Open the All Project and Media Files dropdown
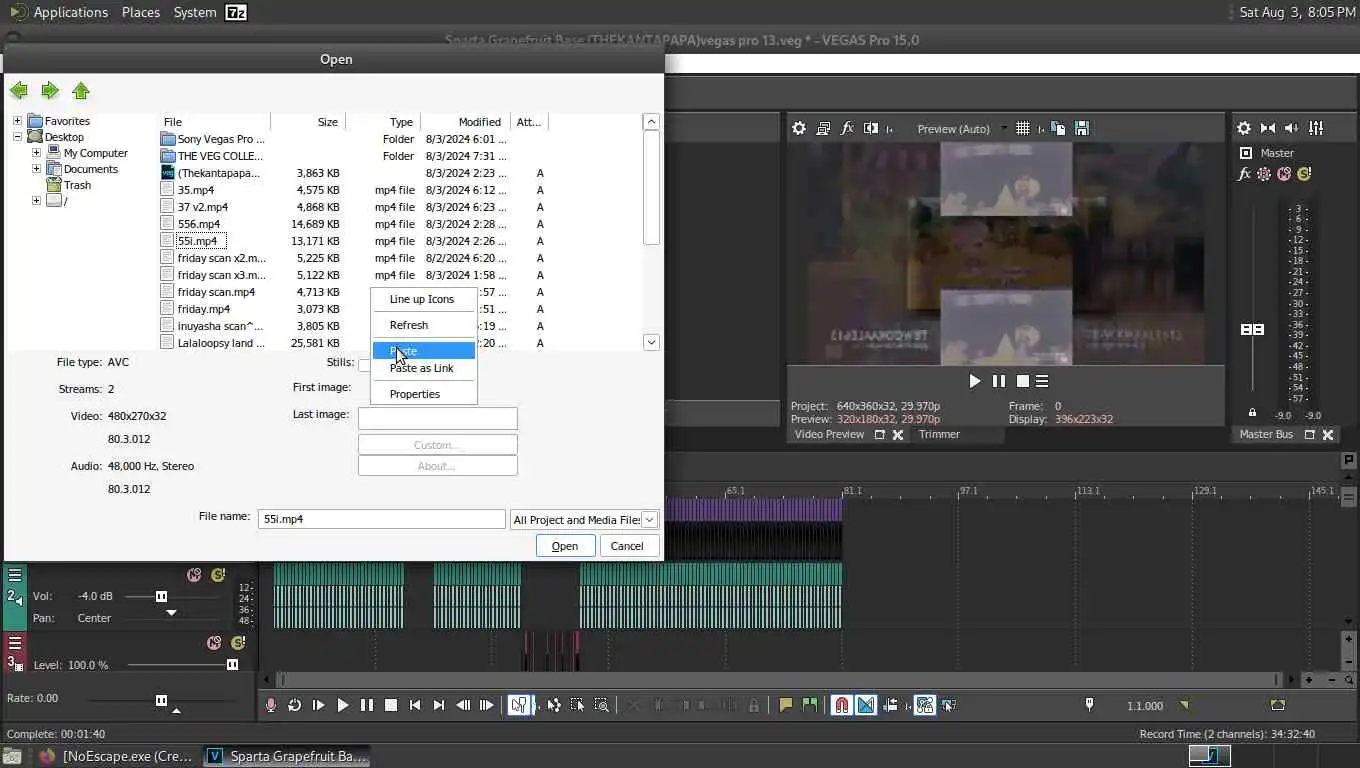The image size is (1360, 768). tap(649, 520)
